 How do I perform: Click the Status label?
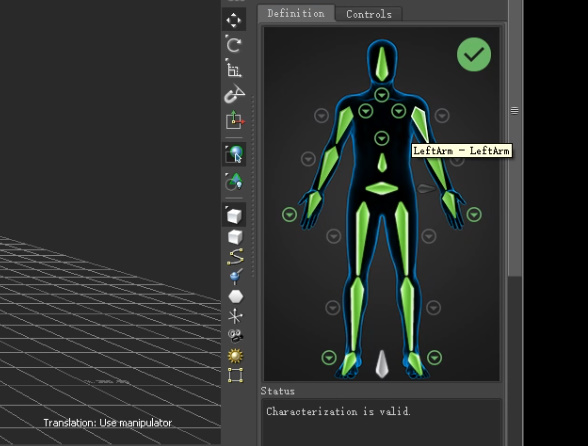point(278,391)
